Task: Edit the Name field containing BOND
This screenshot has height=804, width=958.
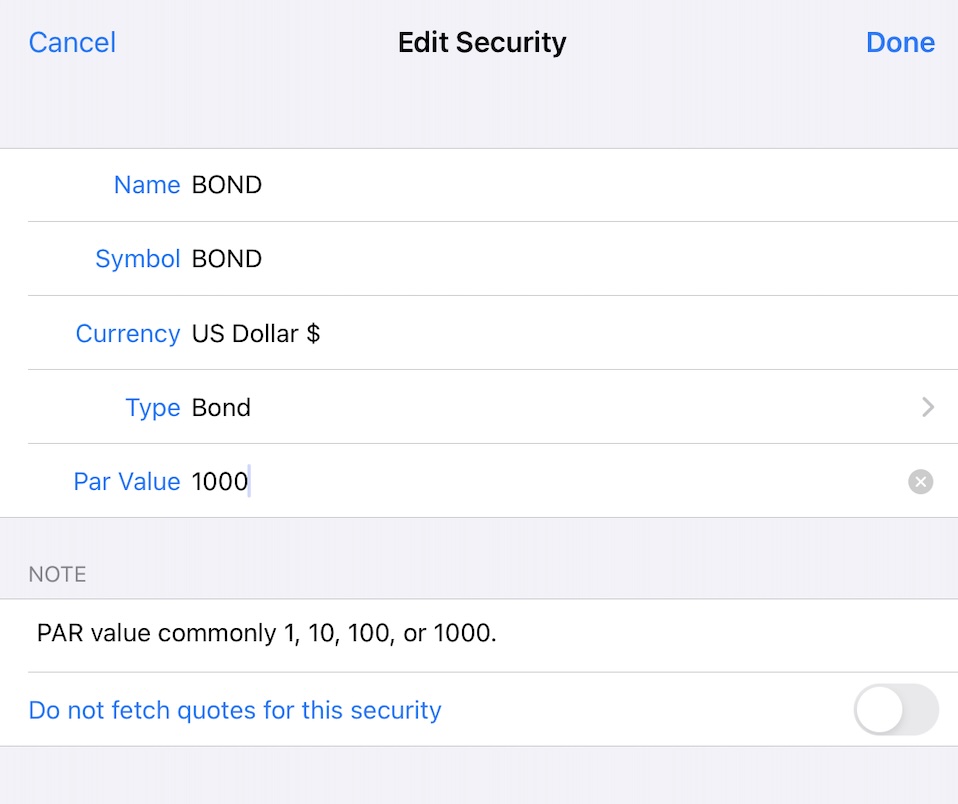Action: (x=227, y=185)
